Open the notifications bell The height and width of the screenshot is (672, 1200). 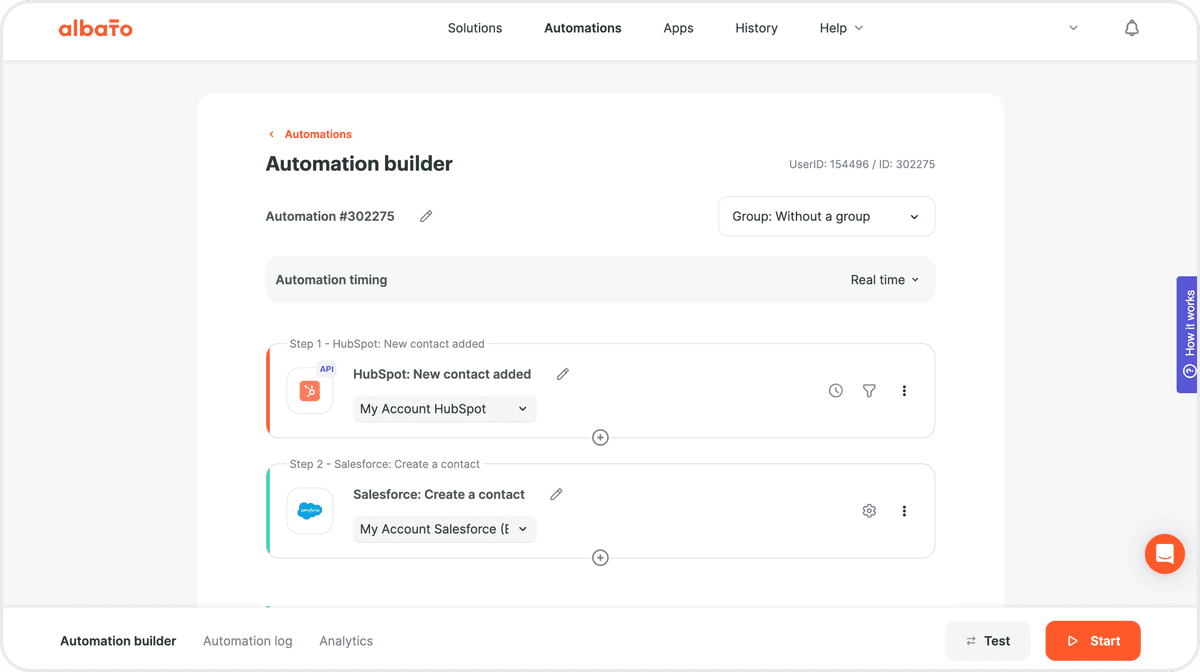(1132, 28)
